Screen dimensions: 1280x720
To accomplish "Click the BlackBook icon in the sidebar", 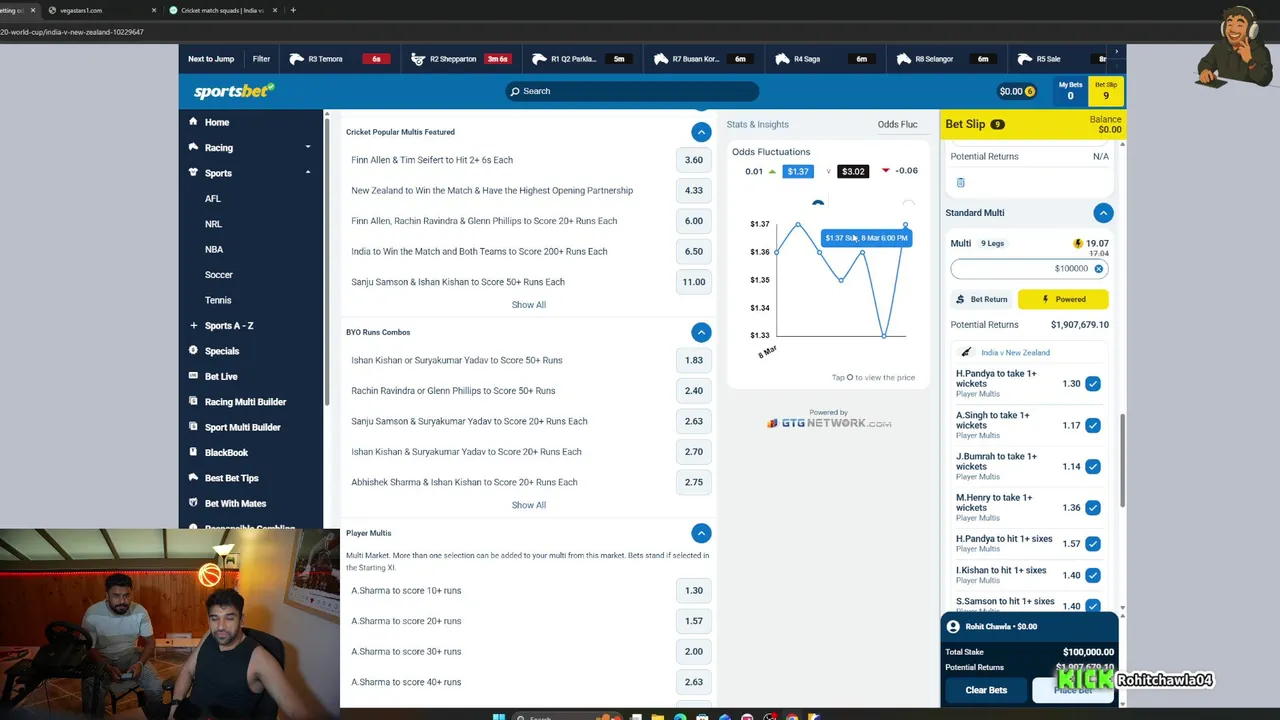I will tap(194, 452).
